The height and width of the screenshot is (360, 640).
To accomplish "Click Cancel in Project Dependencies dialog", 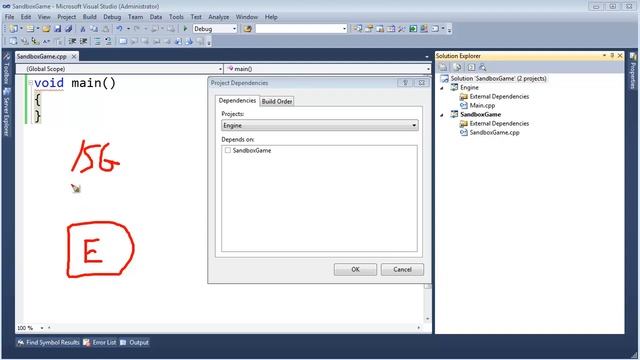I will 402,269.
